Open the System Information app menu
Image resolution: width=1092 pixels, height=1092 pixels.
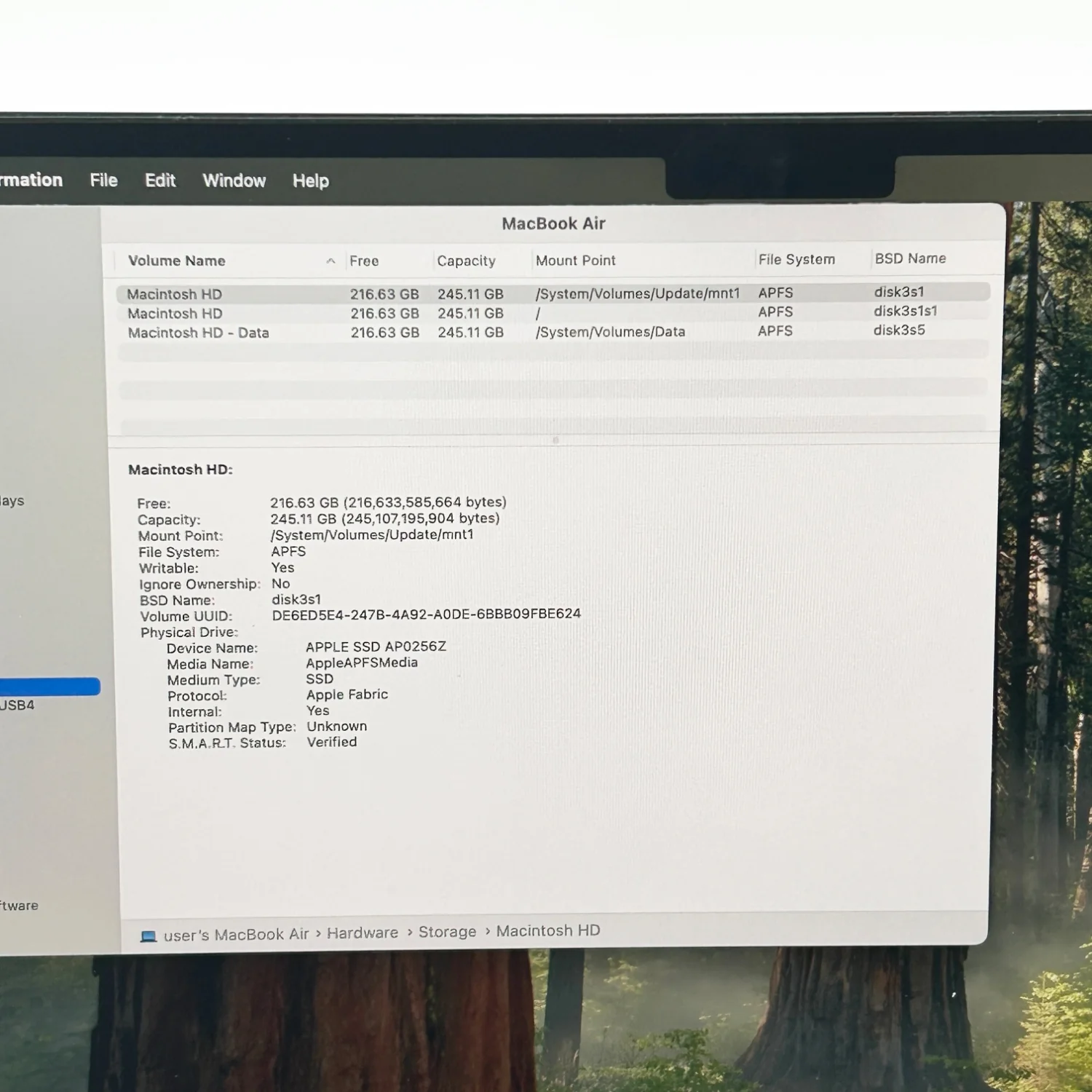(31, 180)
